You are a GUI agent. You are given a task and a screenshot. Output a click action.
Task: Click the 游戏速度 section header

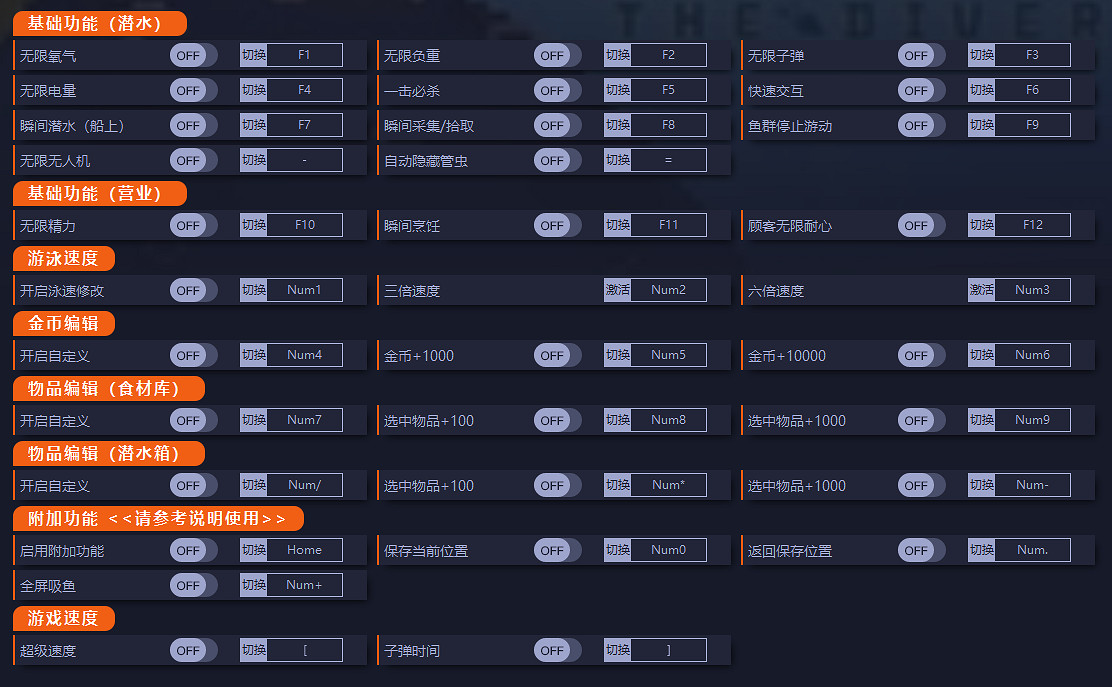point(62,618)
